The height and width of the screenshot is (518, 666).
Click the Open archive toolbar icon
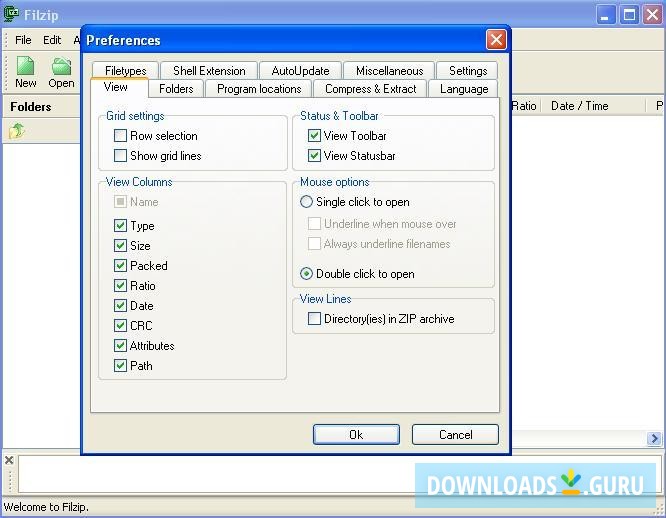click(x=61, y=72)
